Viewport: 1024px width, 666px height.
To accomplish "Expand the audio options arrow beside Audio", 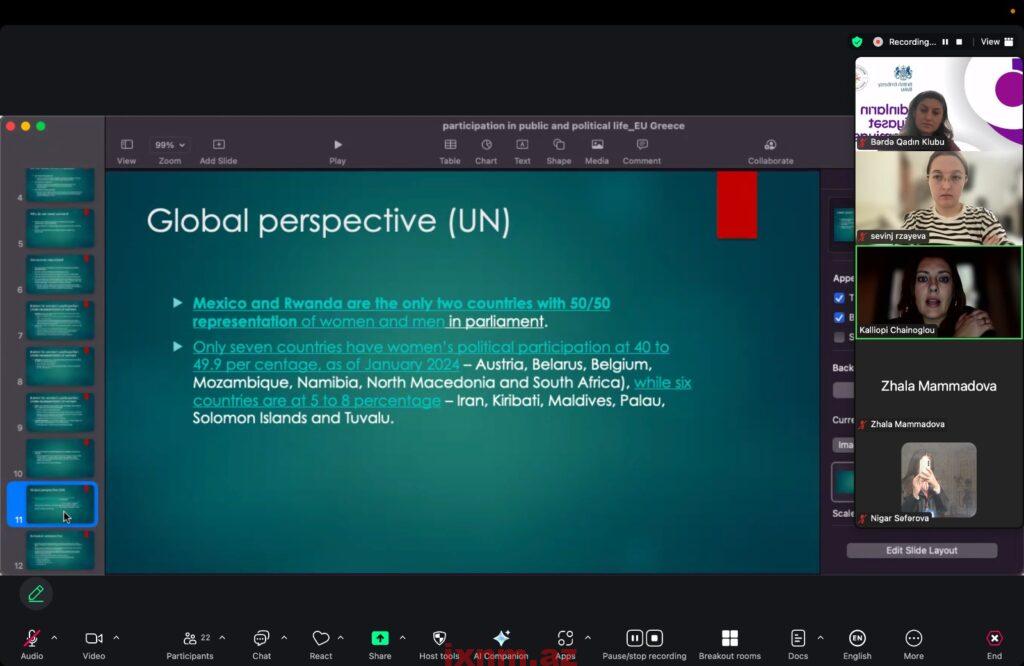I will click(x=54, y=638).
